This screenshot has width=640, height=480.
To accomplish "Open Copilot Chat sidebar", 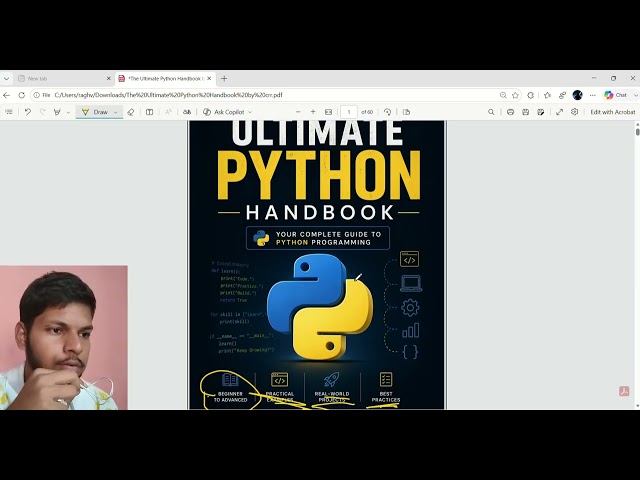I will click(x=616, y=95).
